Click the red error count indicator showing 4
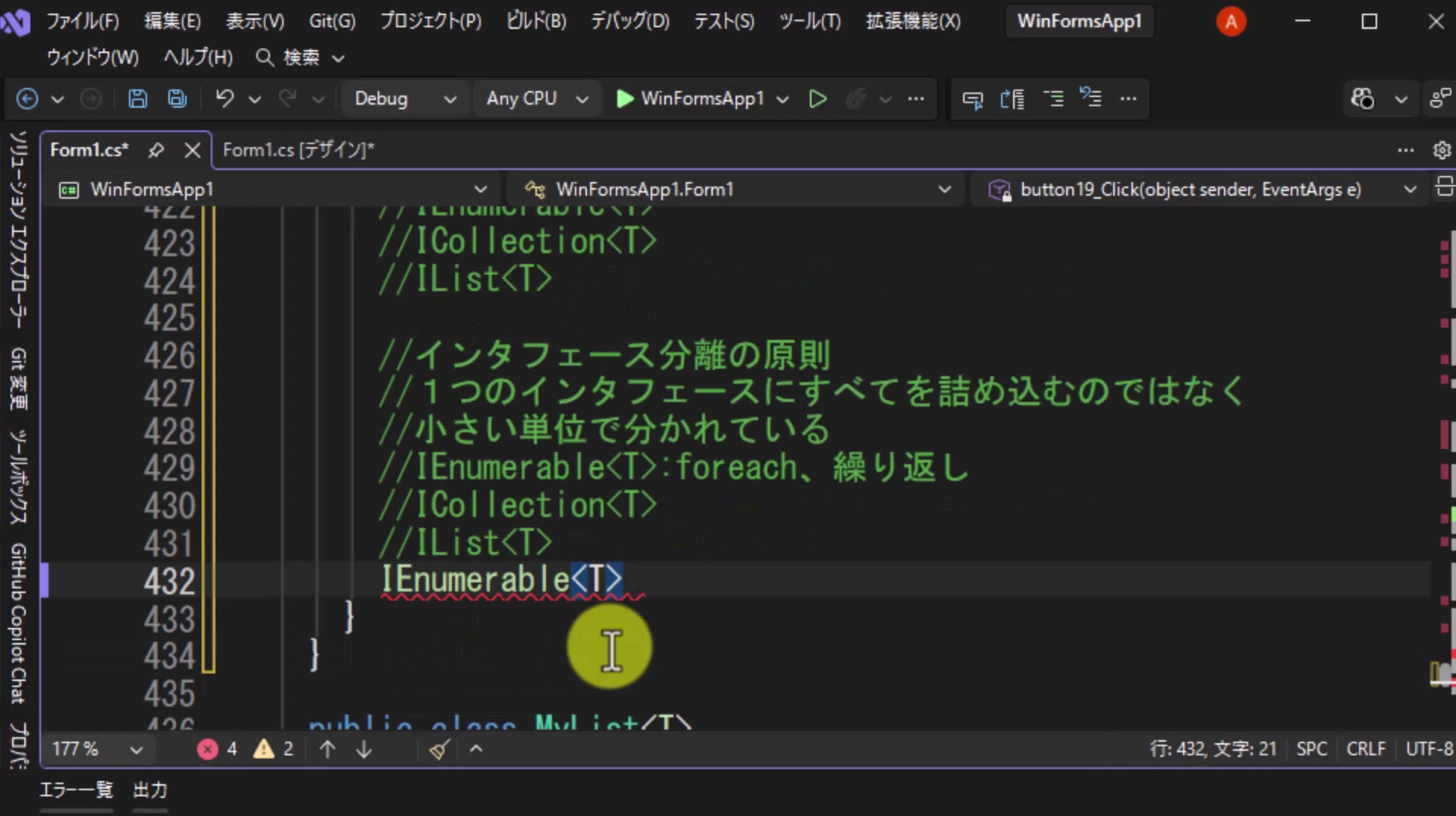The image size is (1456, 816). (218, 749)
